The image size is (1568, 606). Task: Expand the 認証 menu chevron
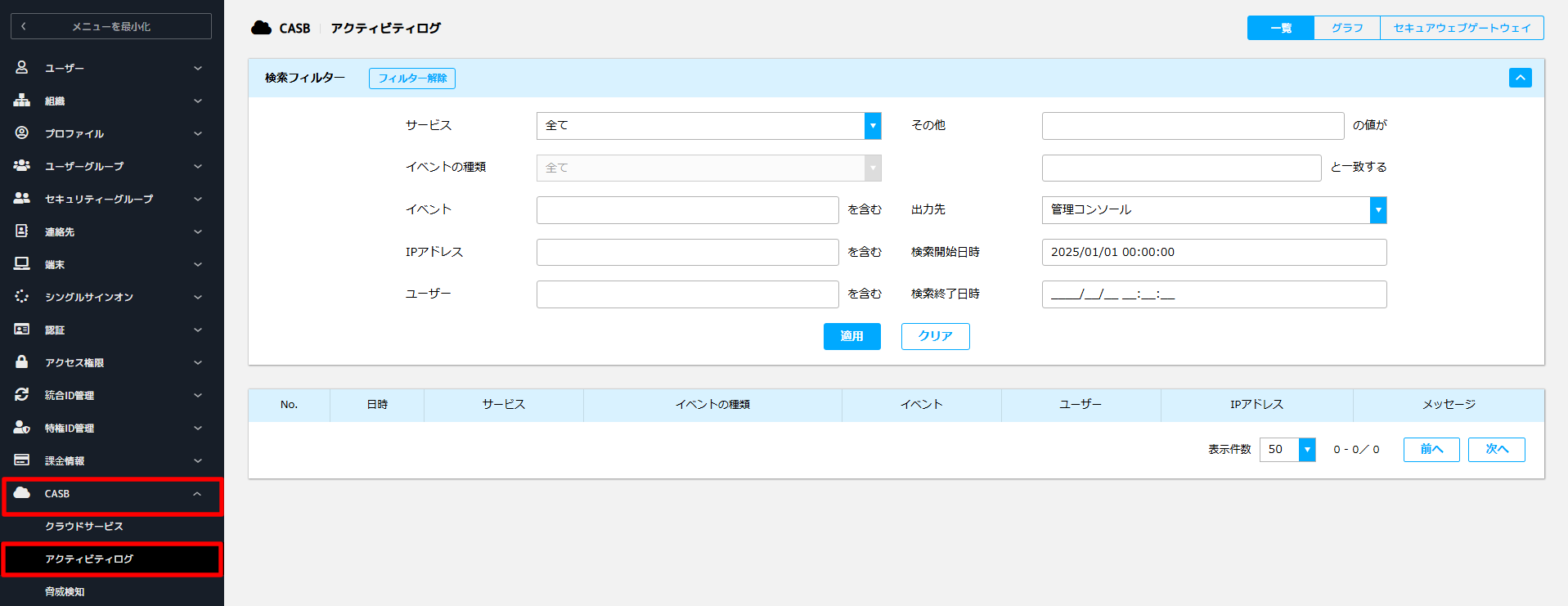point(198,330)
